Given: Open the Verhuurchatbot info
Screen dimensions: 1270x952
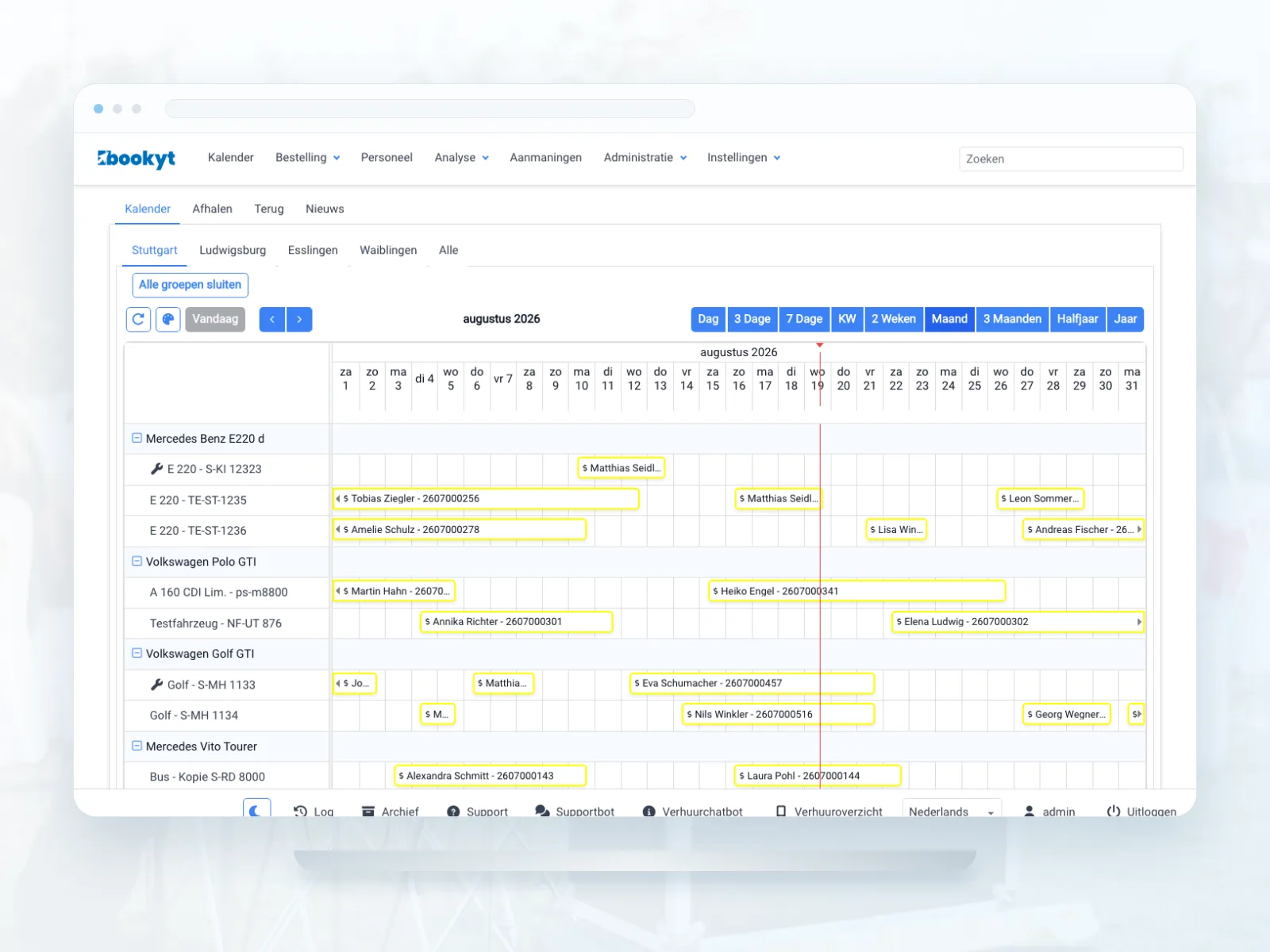Looking at the screenshot, I should coord(692,811).
